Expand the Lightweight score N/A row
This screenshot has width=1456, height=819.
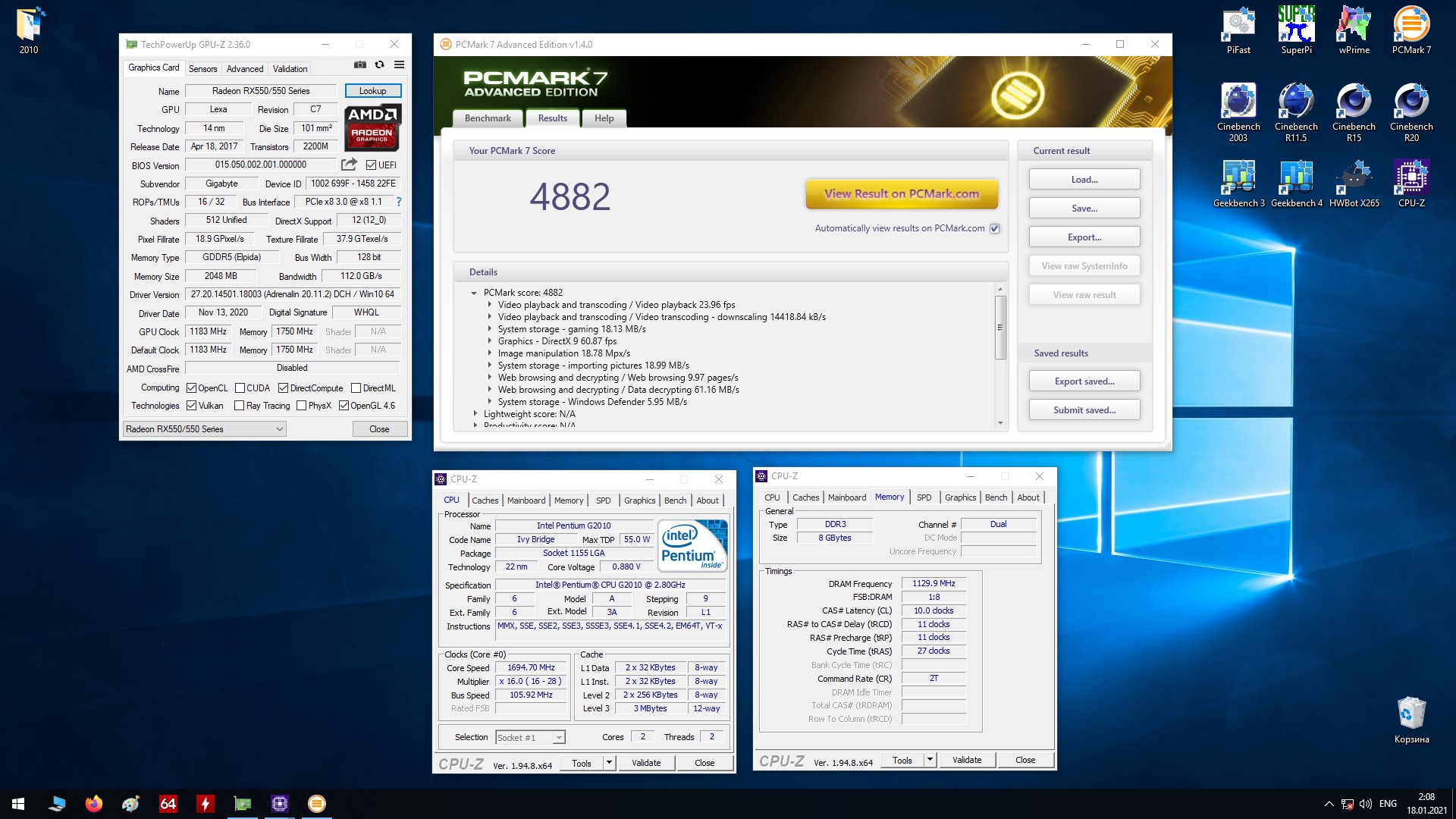click(x=475, y=414)
